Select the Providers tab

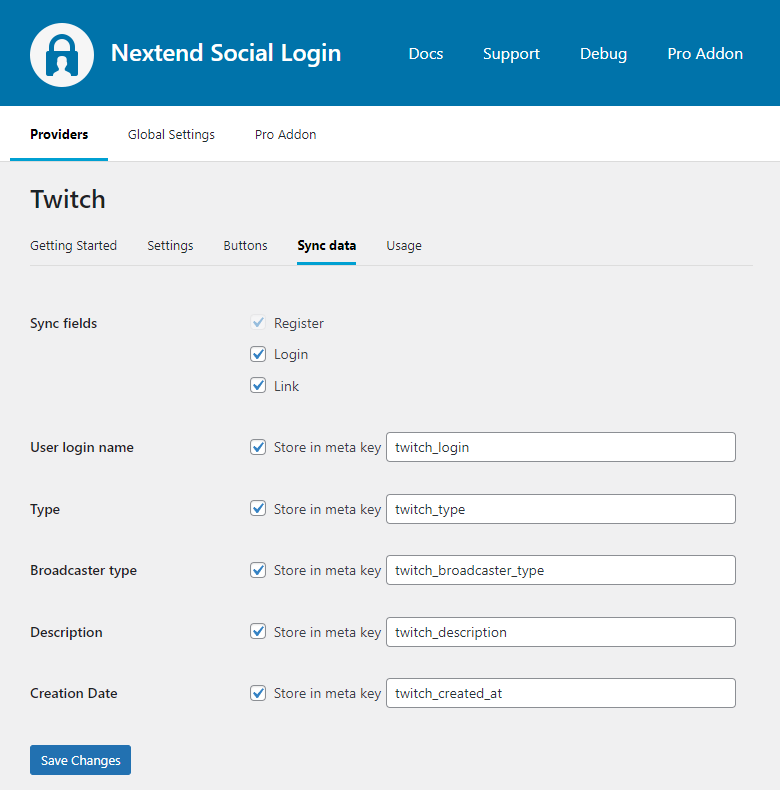point(59,135)
